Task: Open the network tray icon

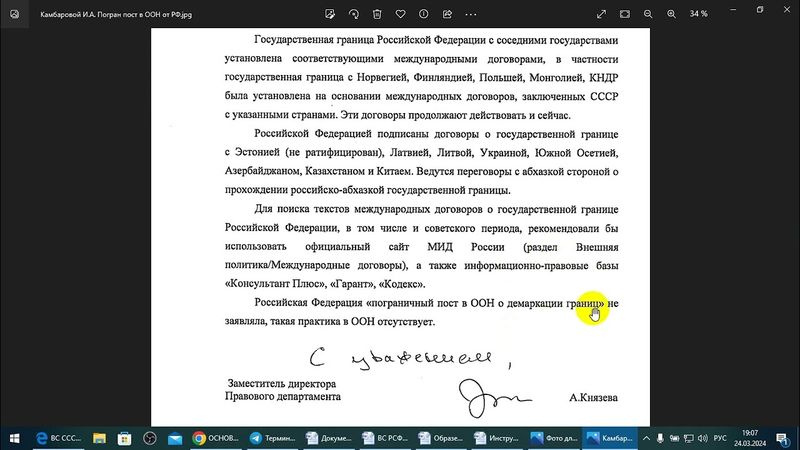Action: point(689,438)
